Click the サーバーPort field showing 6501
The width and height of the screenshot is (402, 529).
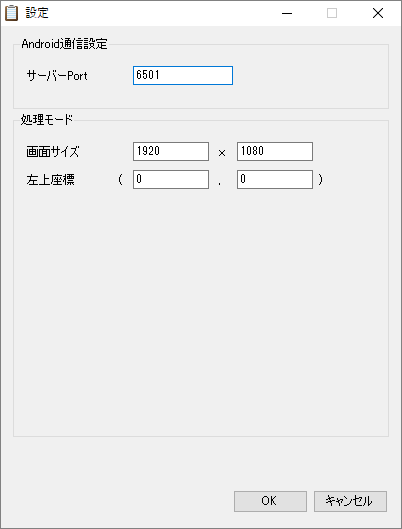(183, 76)
